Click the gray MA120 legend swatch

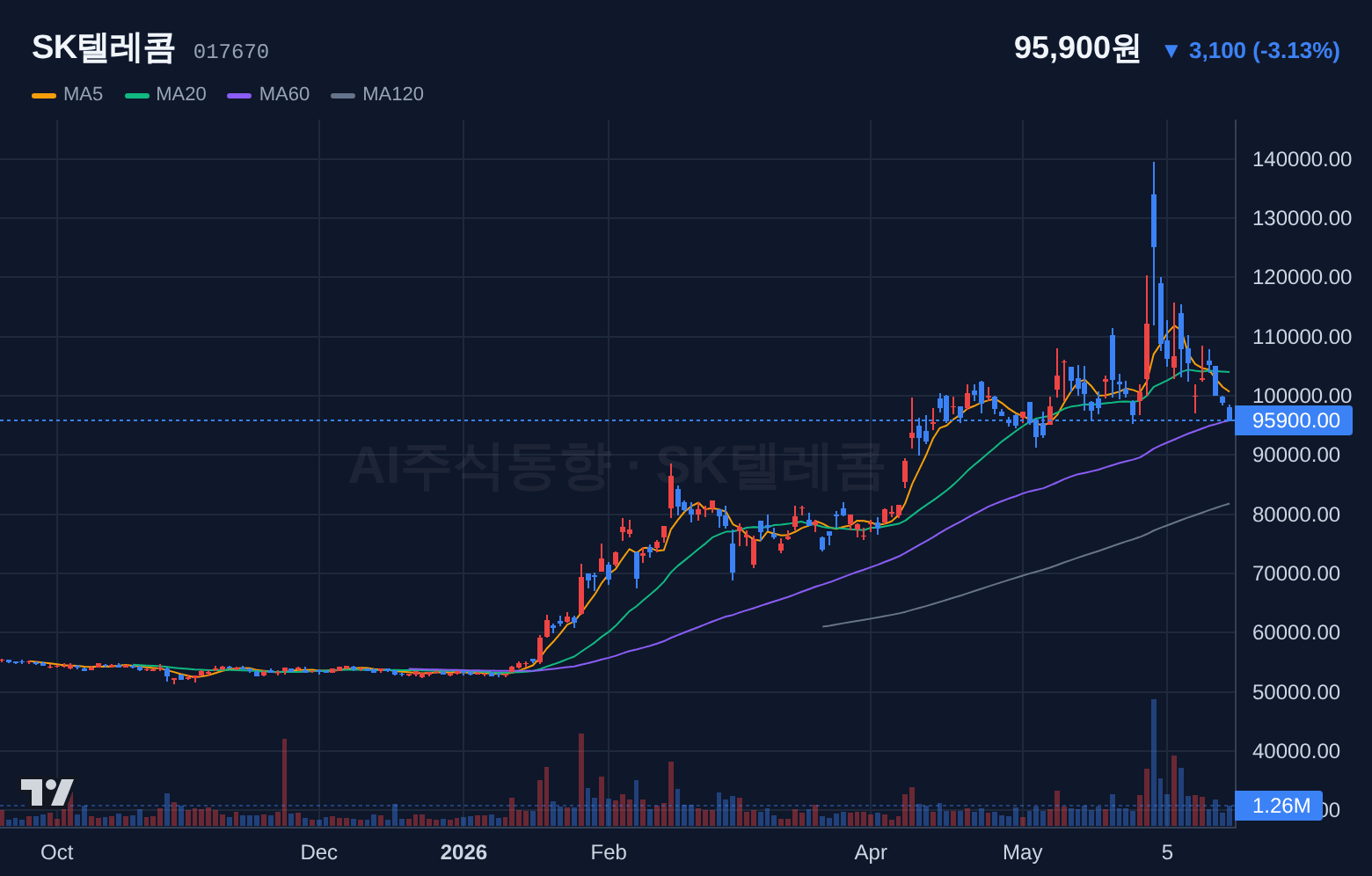click(x=343, y=95)
